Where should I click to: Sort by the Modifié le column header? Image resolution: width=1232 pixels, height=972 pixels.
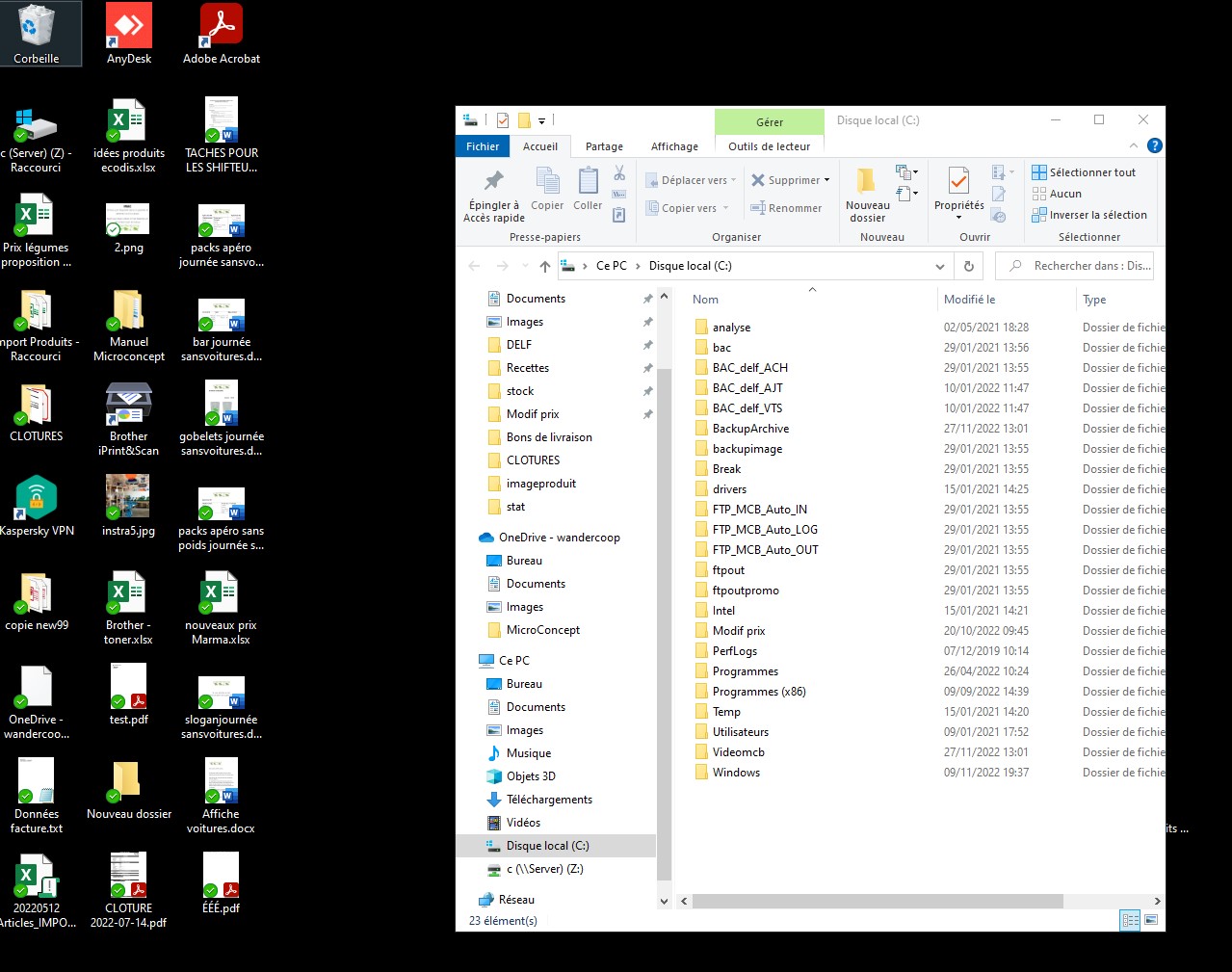(x=1006, y=300)
